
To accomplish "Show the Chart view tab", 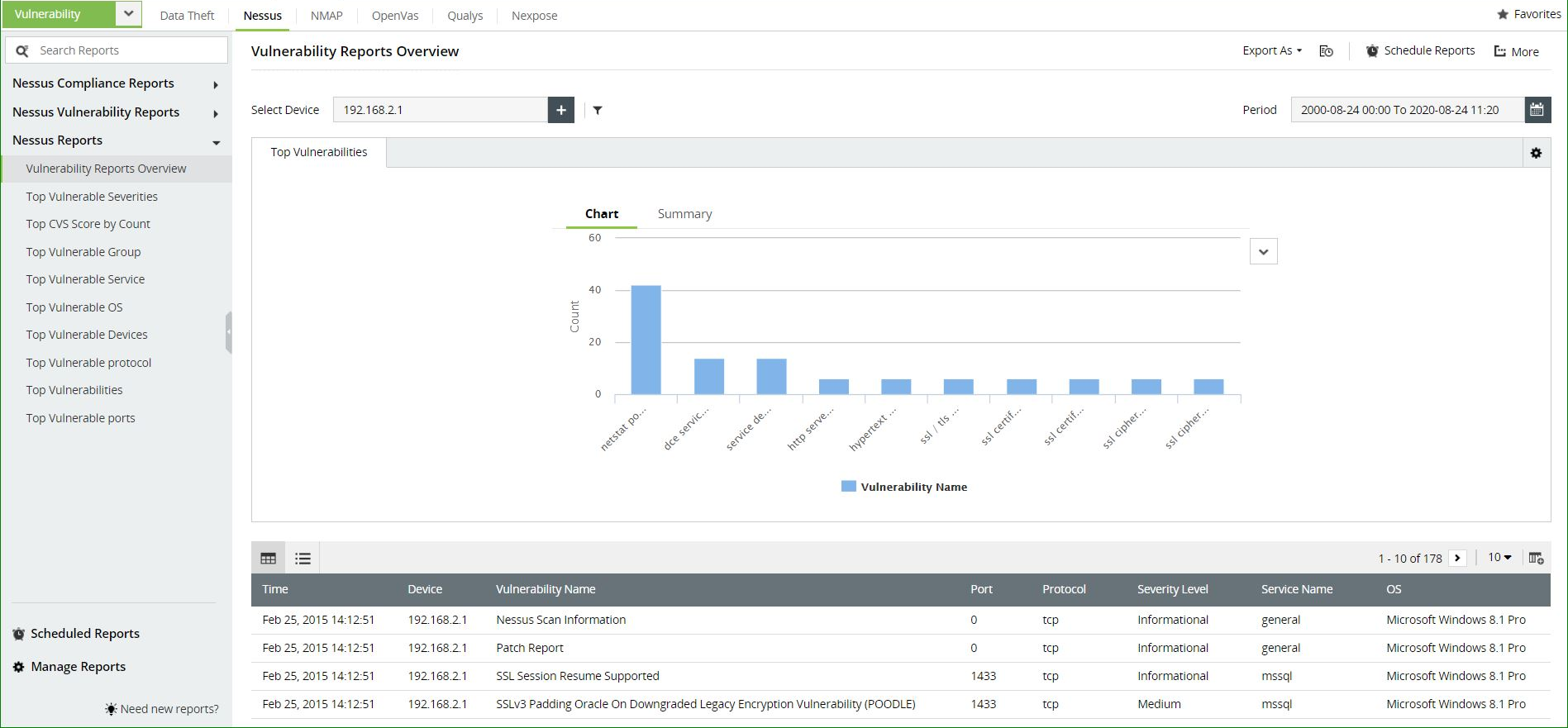I will click(602, 214).
